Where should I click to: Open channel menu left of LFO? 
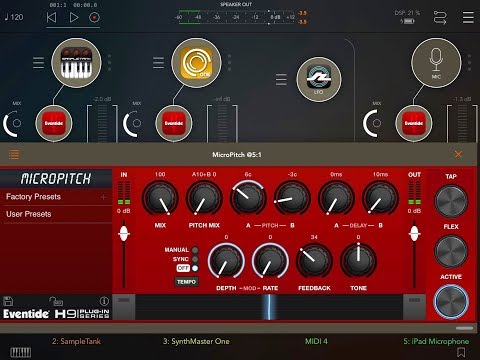(281, 80)
